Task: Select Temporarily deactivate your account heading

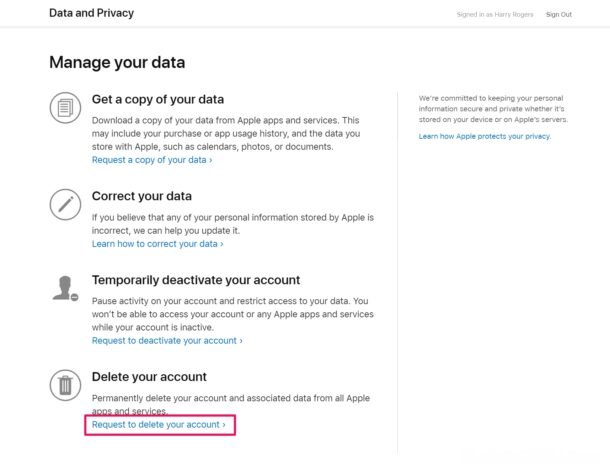Action: 196,280
